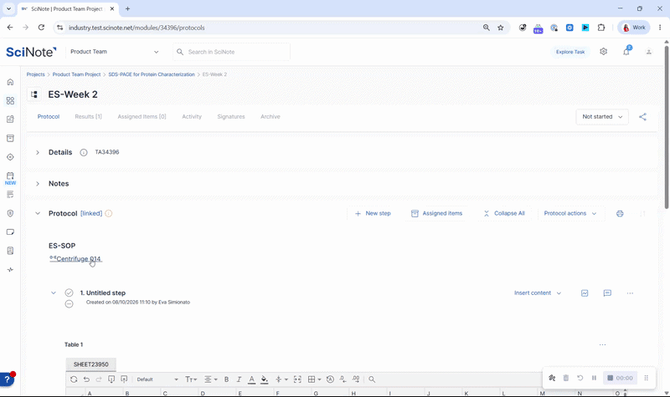Pause the screen recording

[x=594, y=378]
